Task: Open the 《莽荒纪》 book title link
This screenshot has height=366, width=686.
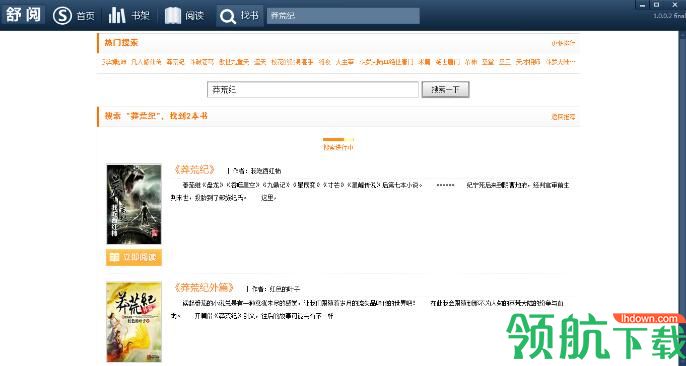Action: pyautogui.click(x=194, y=170)
